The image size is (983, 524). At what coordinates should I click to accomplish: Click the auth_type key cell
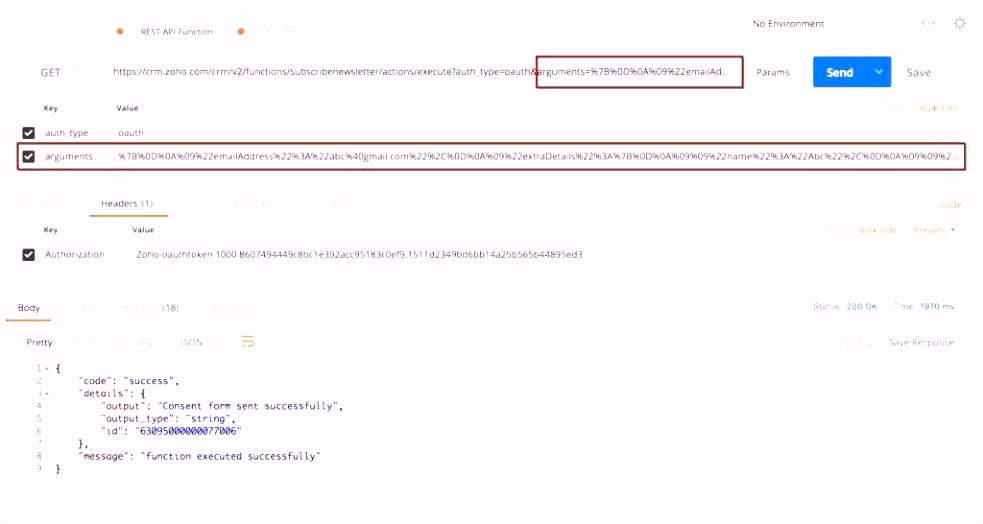[66, 133]
